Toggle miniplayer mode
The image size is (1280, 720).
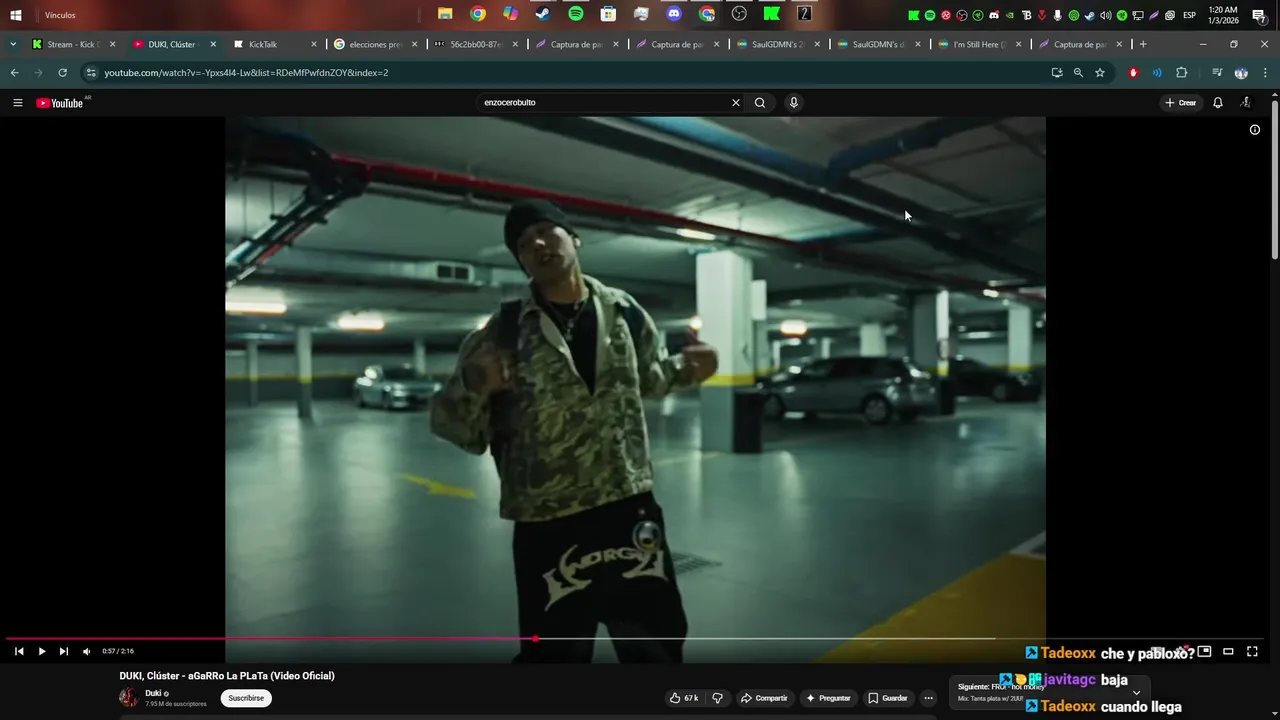[x=1205, y=651]
